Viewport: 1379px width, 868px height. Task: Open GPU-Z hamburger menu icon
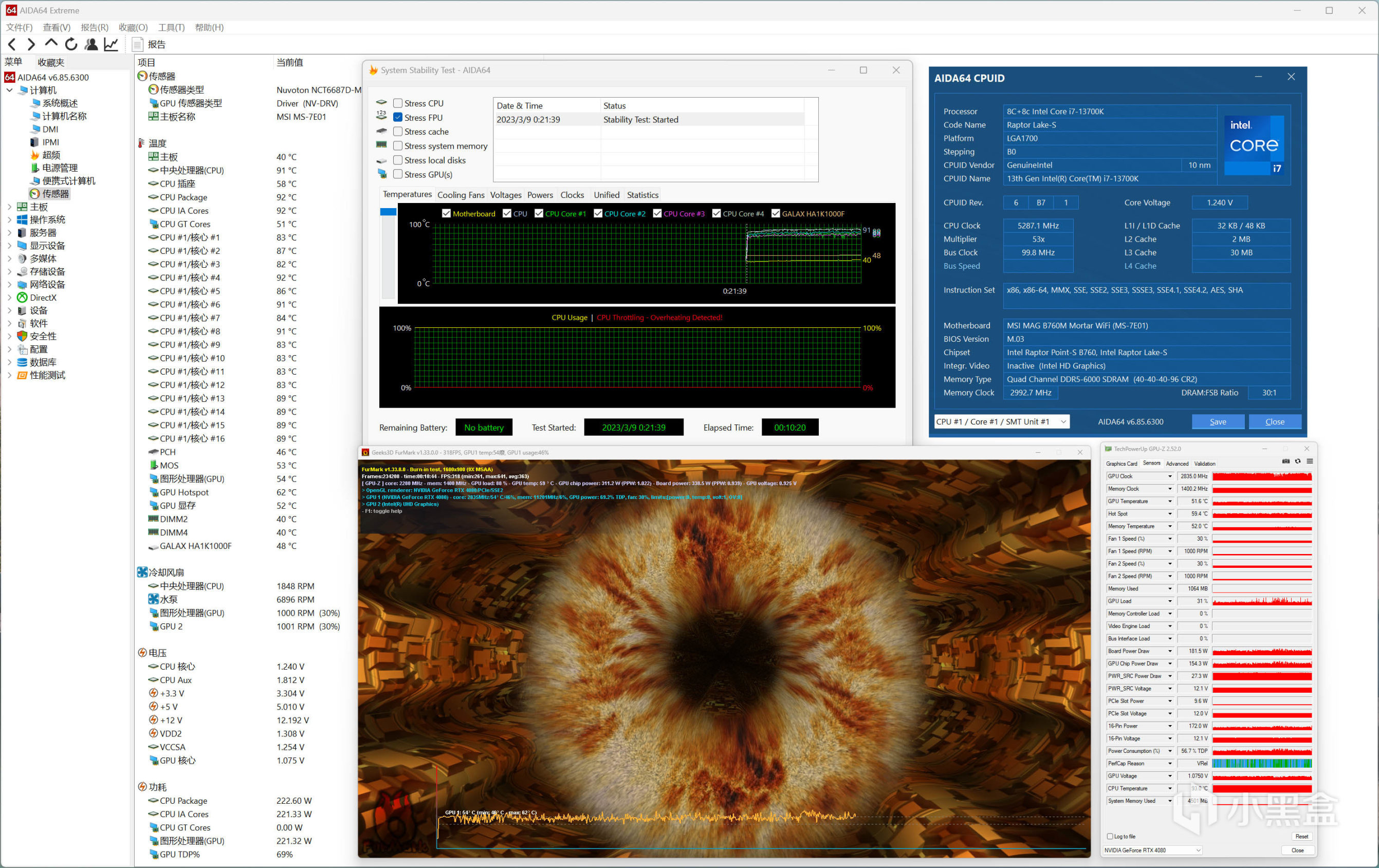[1310, 461]
